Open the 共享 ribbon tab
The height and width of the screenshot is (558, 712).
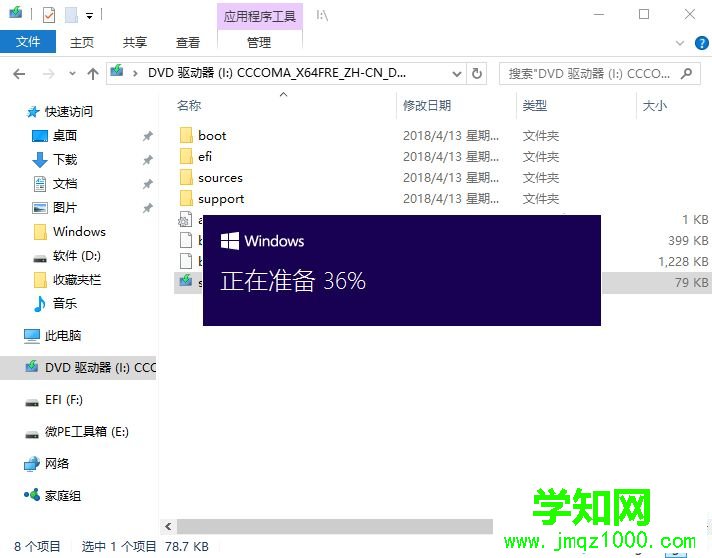[135, 42]
